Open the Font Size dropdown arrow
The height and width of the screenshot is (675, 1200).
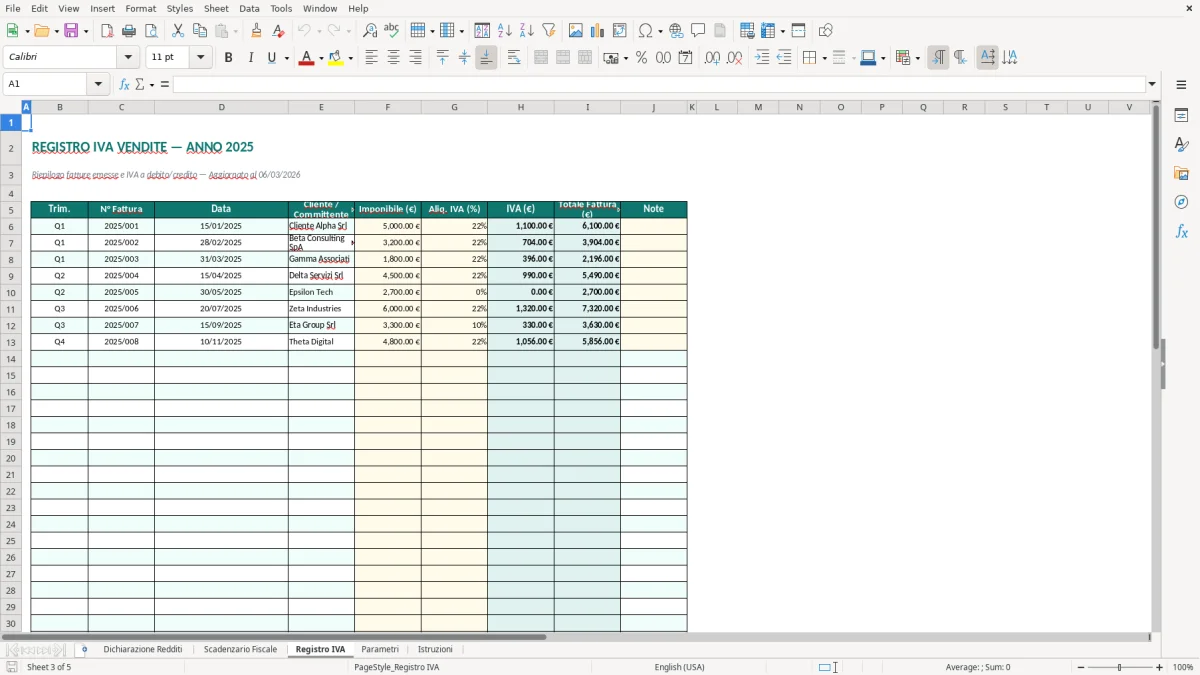[200, 57]
